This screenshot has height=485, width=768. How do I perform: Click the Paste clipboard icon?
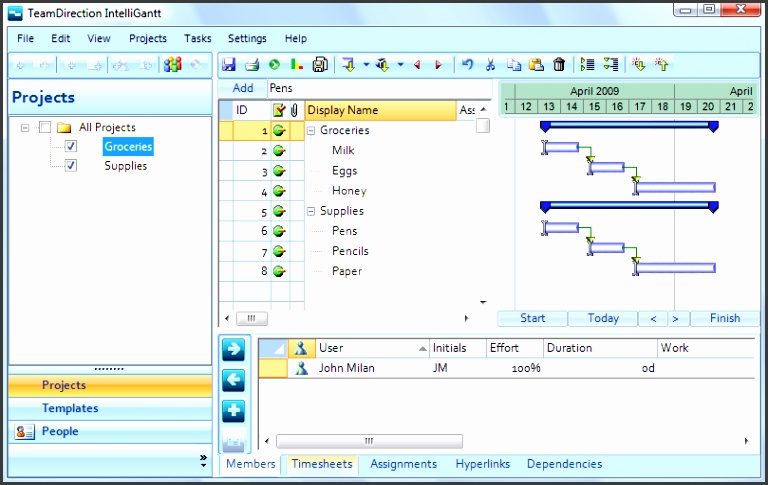(x=536, y=65)
